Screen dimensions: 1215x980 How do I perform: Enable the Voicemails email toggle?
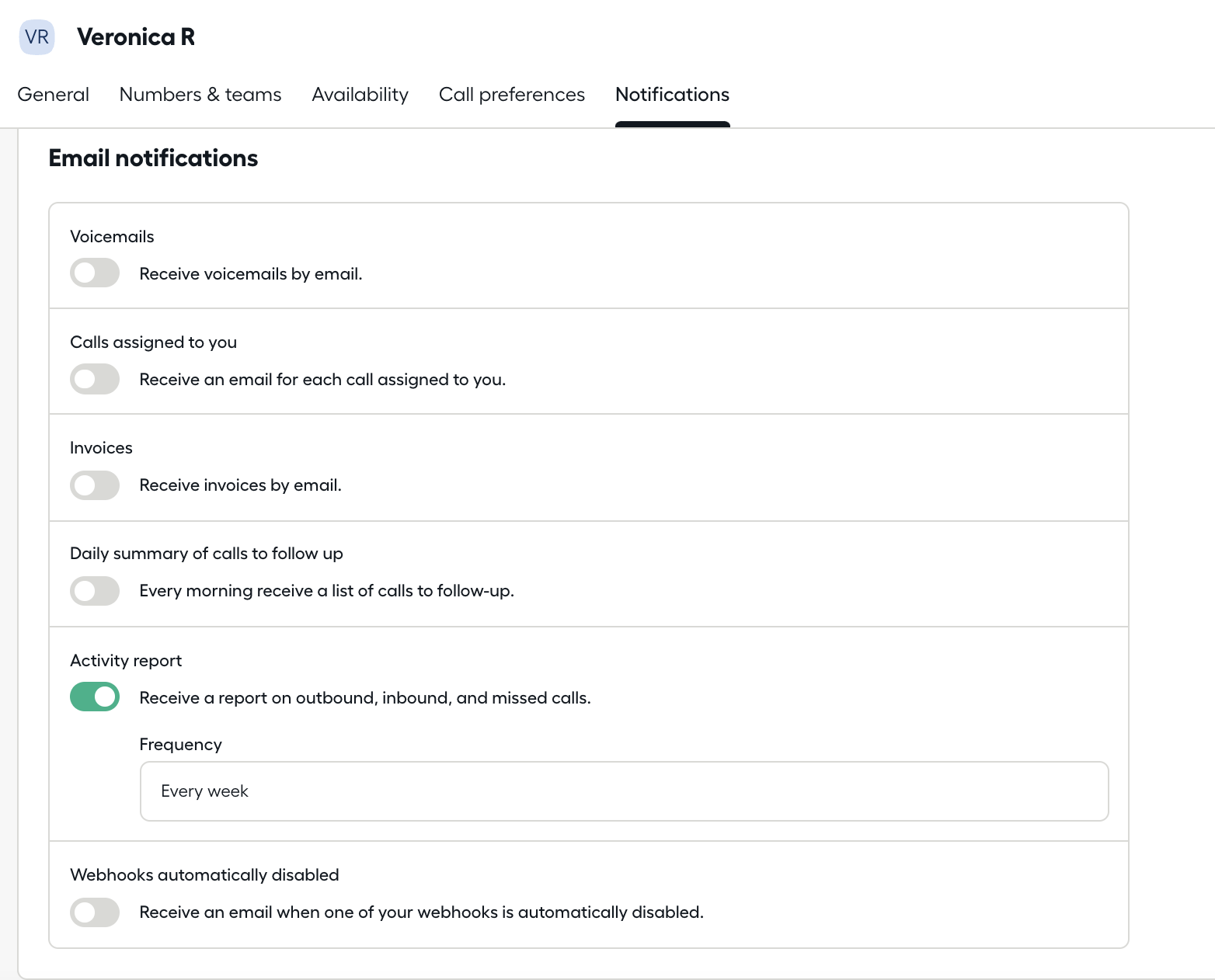95,273
